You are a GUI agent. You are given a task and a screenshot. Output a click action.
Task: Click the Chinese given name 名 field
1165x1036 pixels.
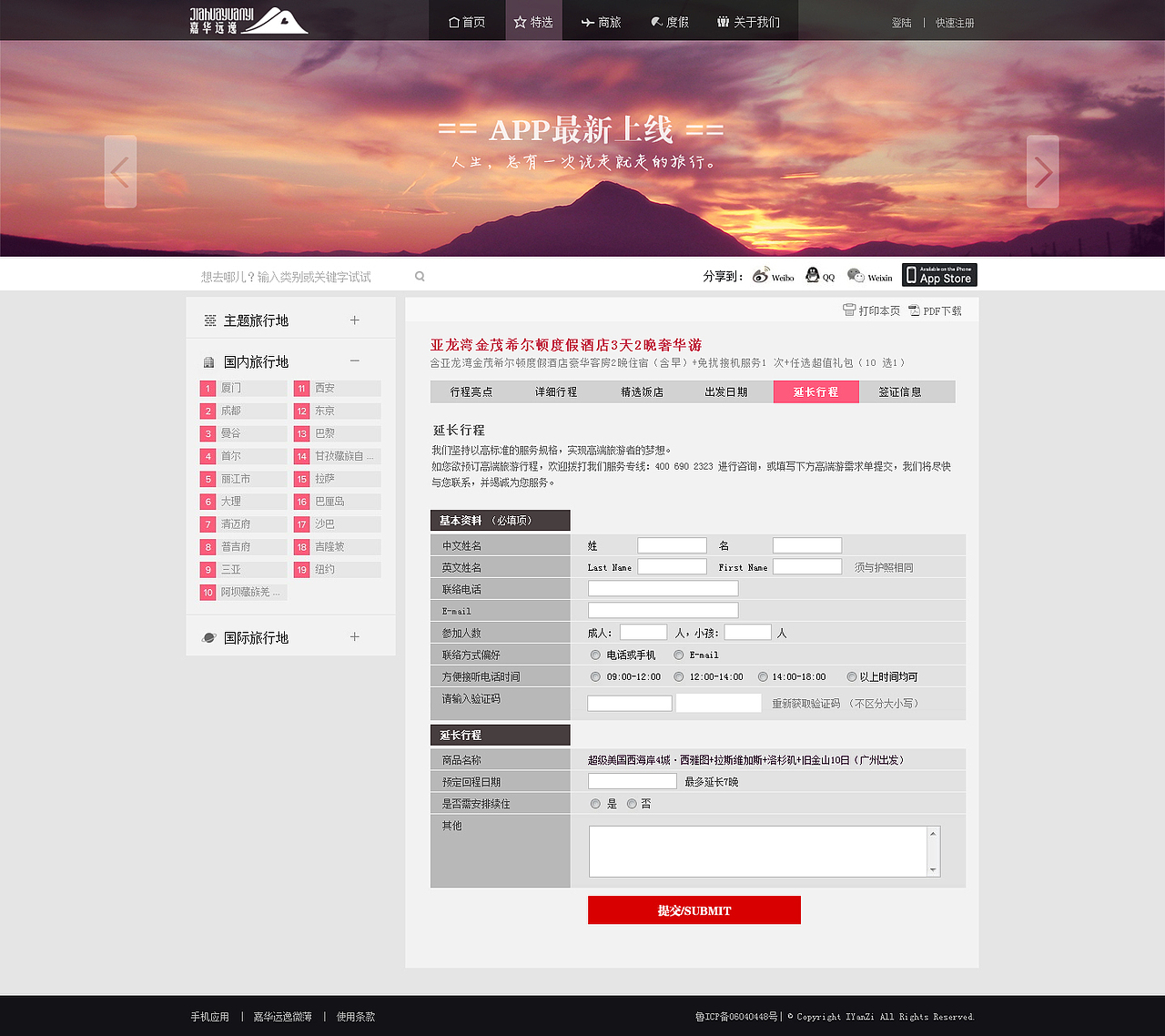tap(807, 545)
